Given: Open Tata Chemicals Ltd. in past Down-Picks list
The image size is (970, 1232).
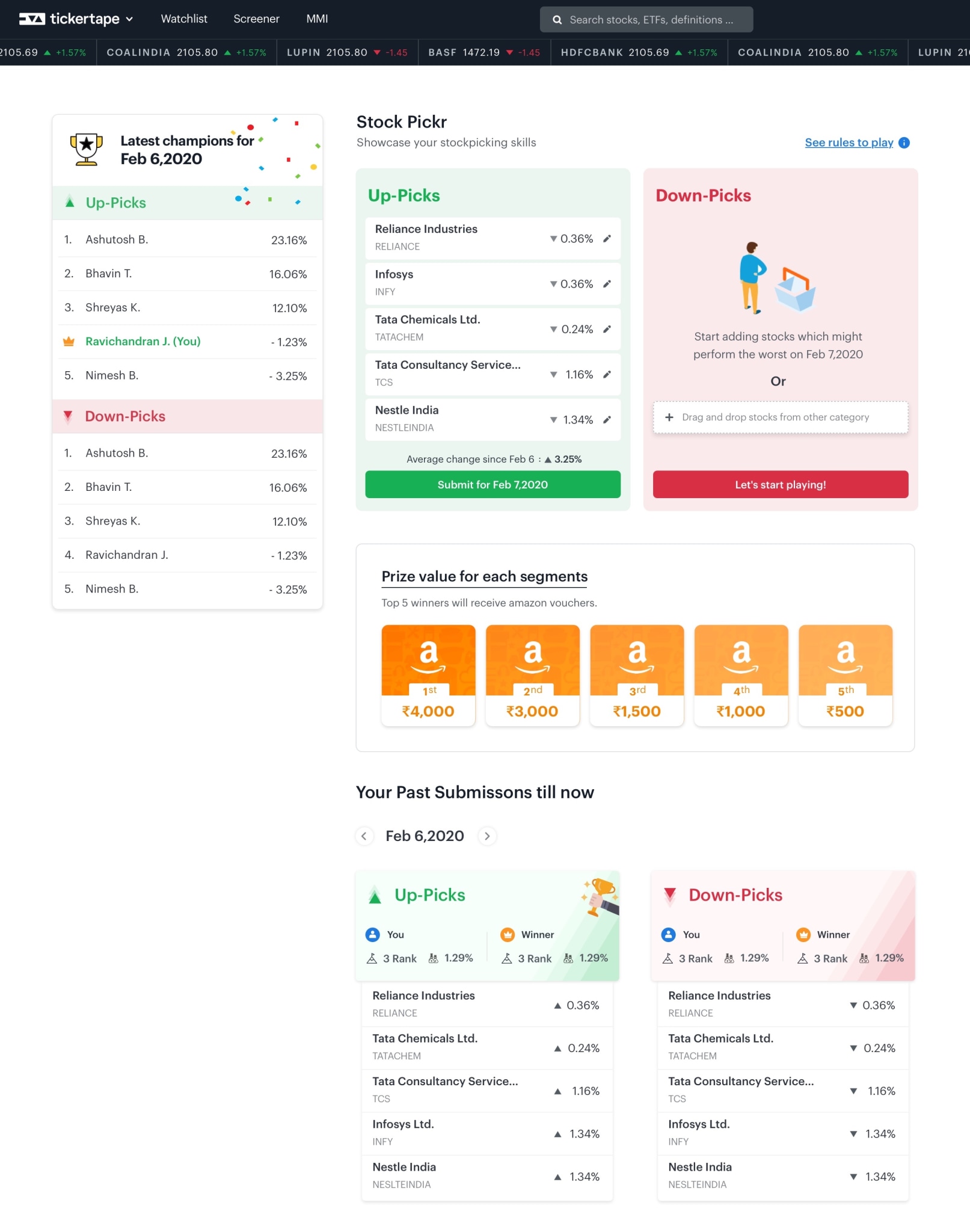Looking at the screenshot, I should pyautogui.click(x=782, y=1047).
